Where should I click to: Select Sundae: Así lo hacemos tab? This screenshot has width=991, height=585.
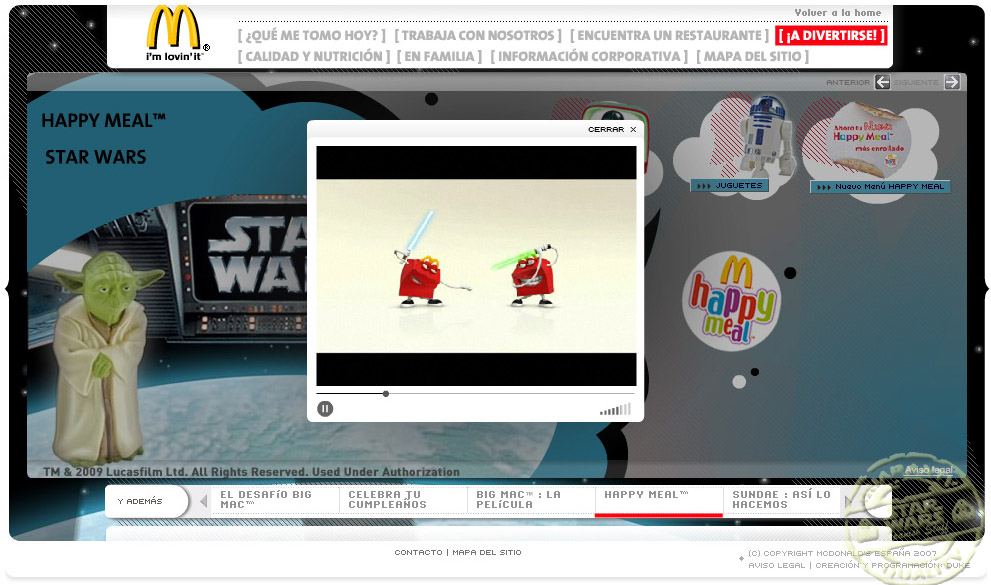coord(782,500)
